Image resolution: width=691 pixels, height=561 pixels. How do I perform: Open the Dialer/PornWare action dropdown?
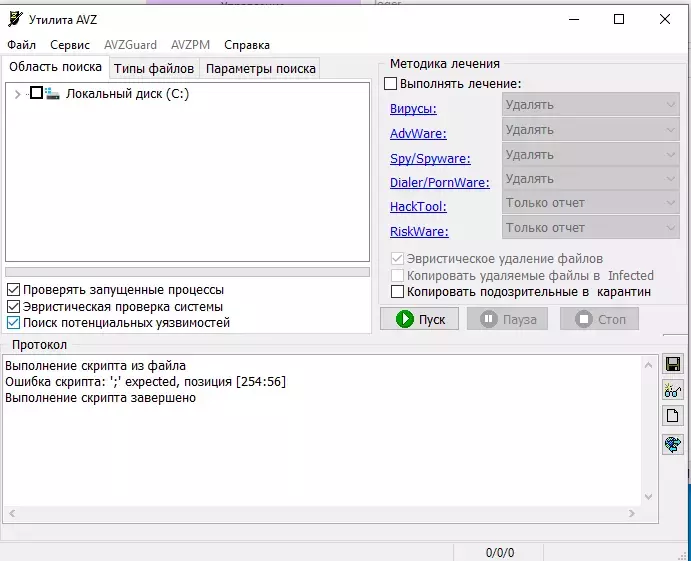591,179
